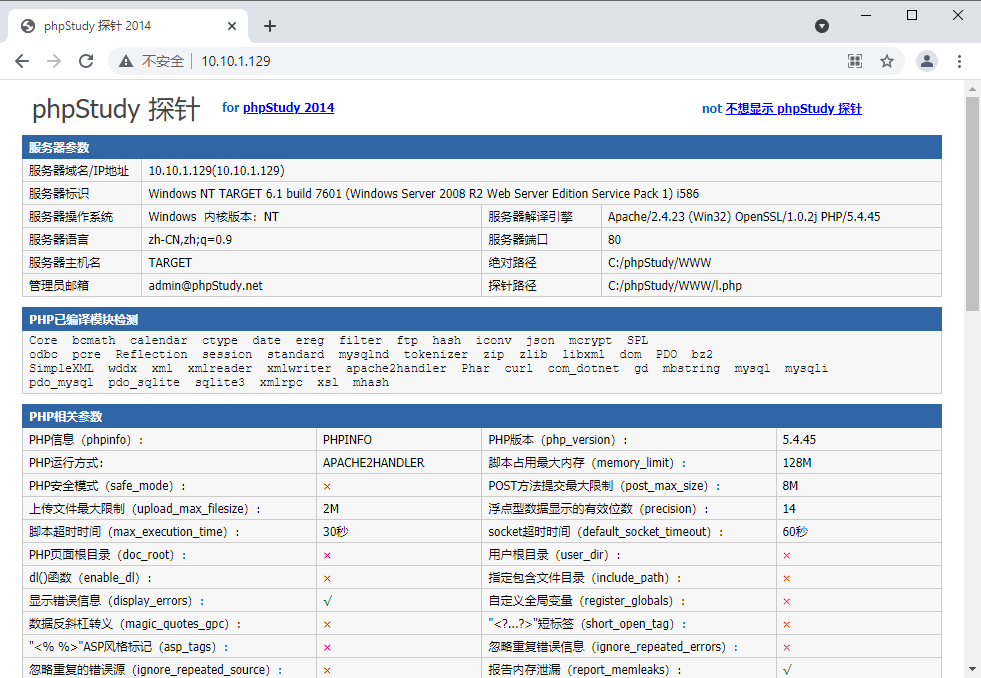Click the zh-CN,zh;q=0.9 language value

(x=190, y=240)
